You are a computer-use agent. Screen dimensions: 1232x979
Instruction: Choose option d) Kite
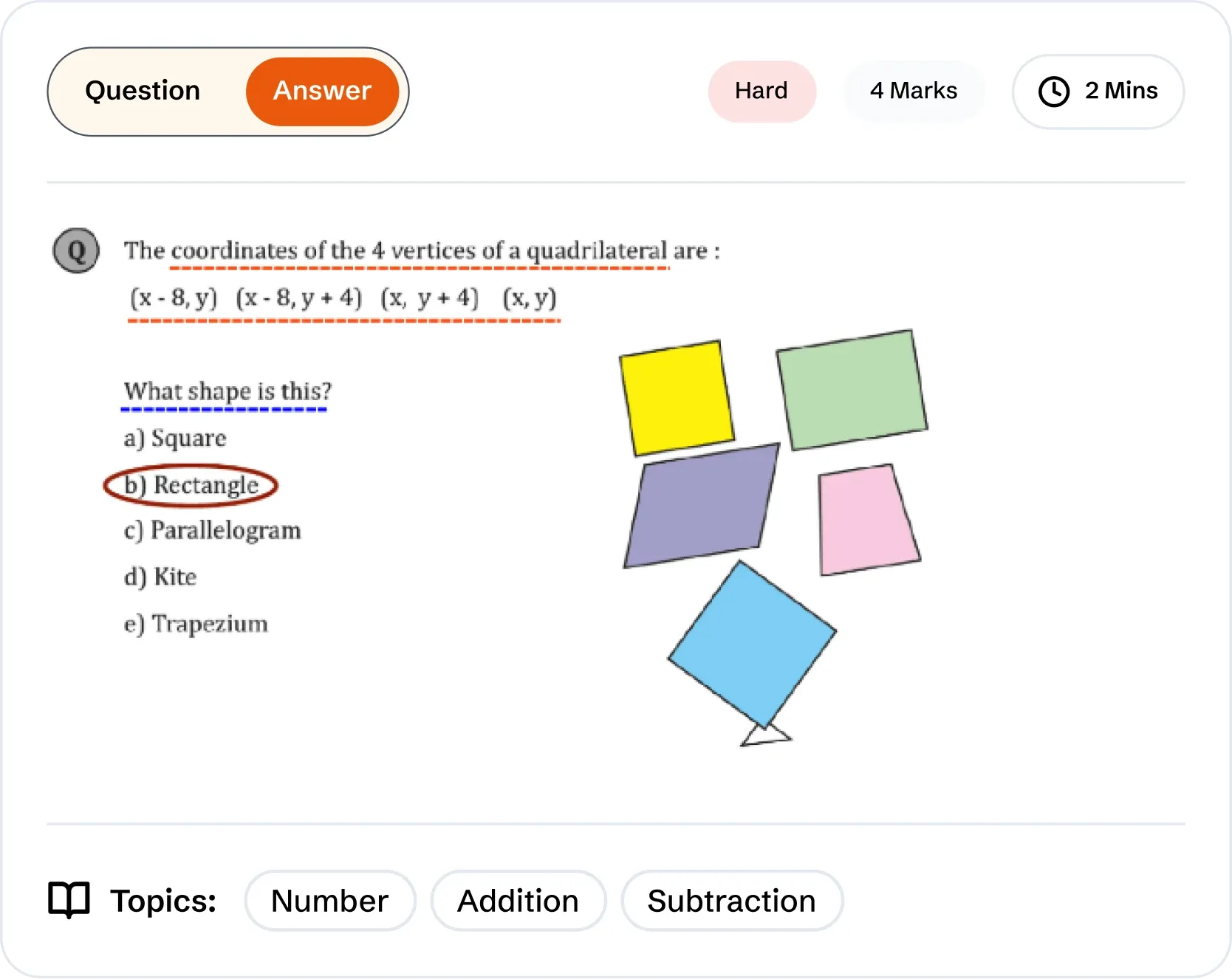(x=160, y=577)
